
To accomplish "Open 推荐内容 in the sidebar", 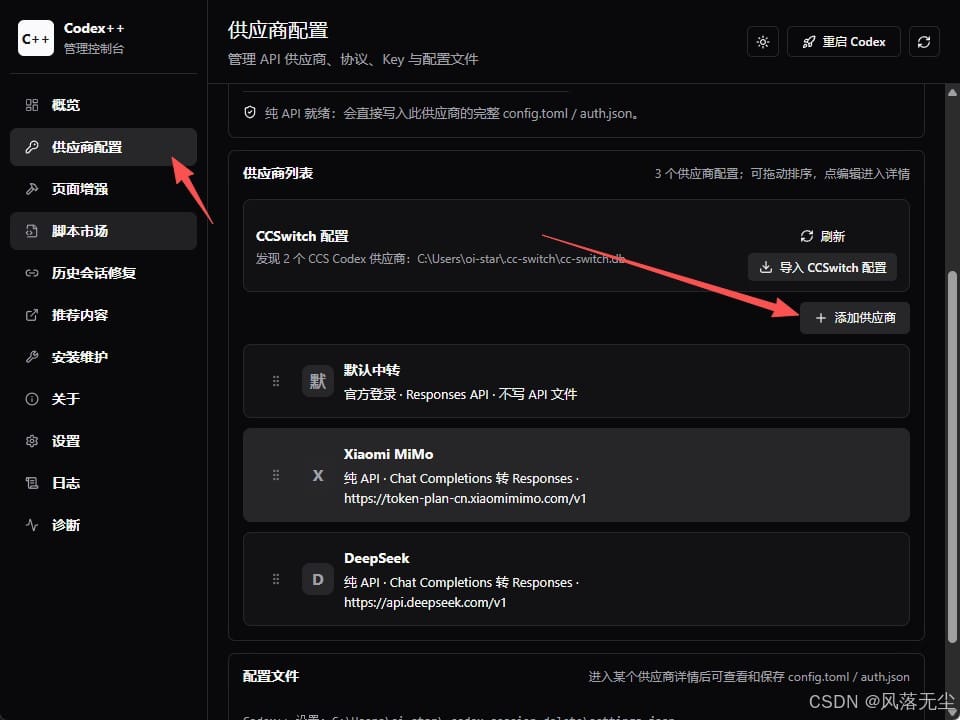I will (103, 315).
